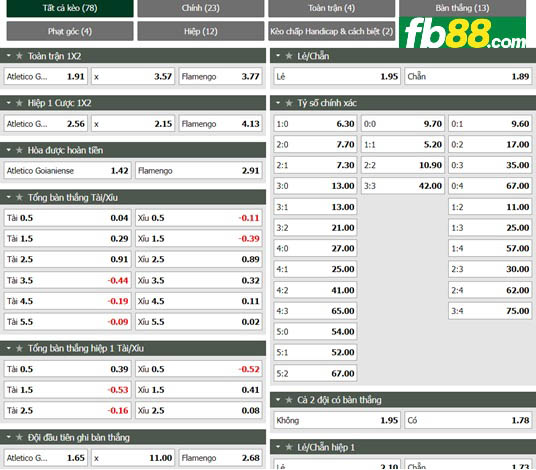Bet Atletico G. first scorer at 1.65
The height and width of the screenshot is (470, 536).
pos(45,458)
